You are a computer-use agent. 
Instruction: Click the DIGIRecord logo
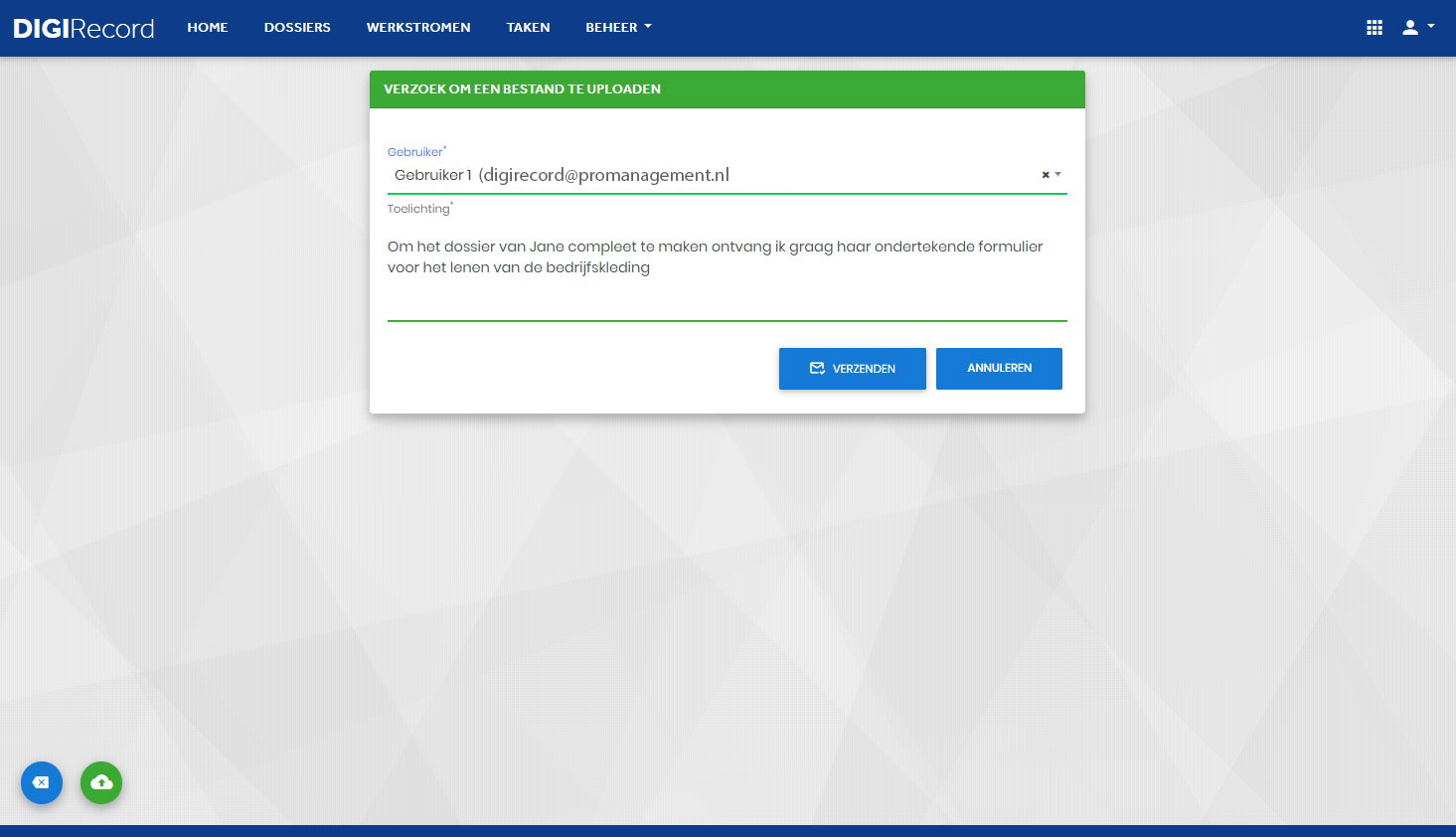(x=83, y=28)
